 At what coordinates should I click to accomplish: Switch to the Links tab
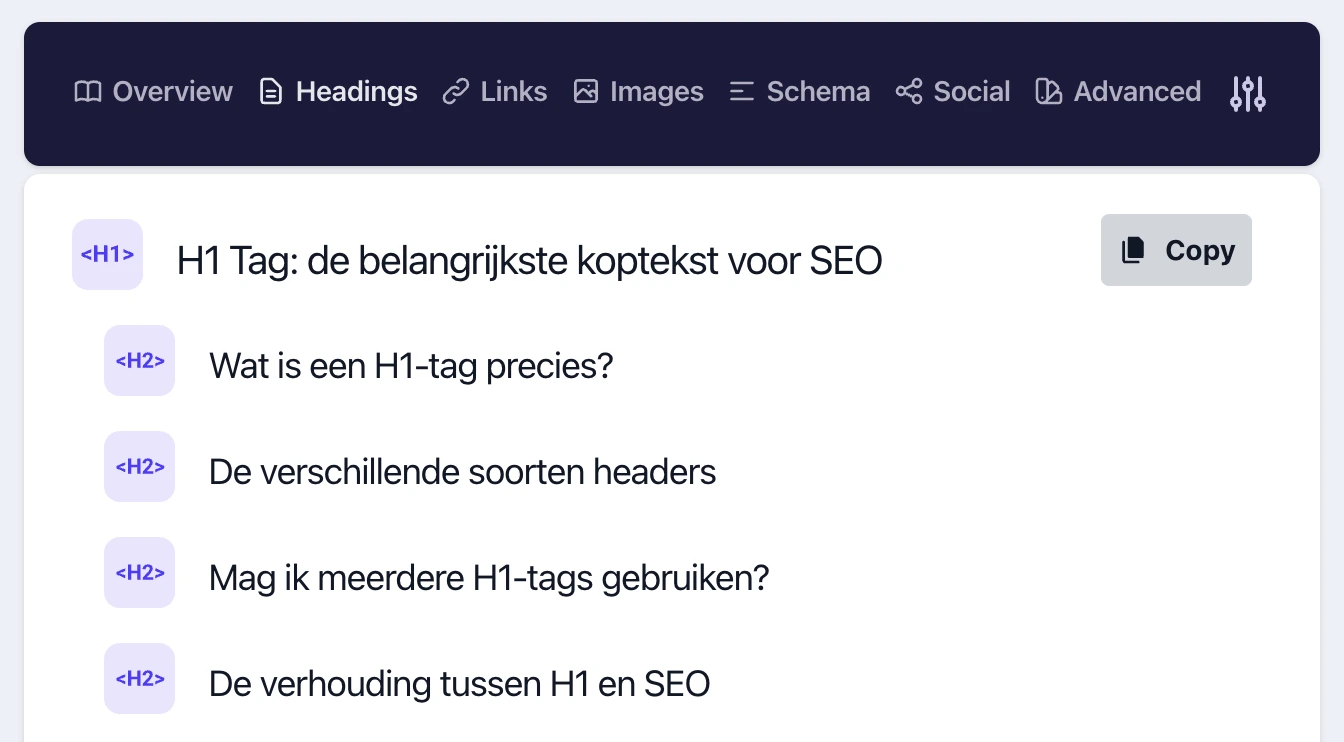click(x=512, y=91)
